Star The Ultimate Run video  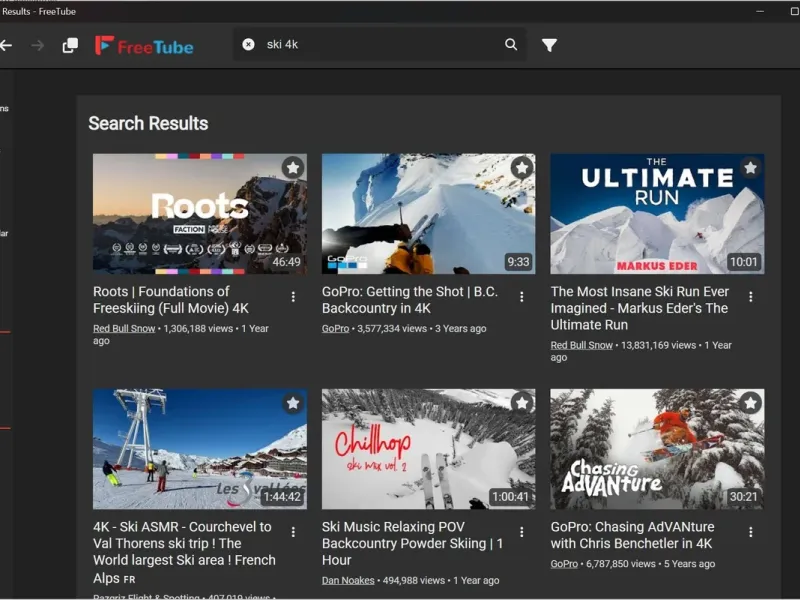pos(750,168)
